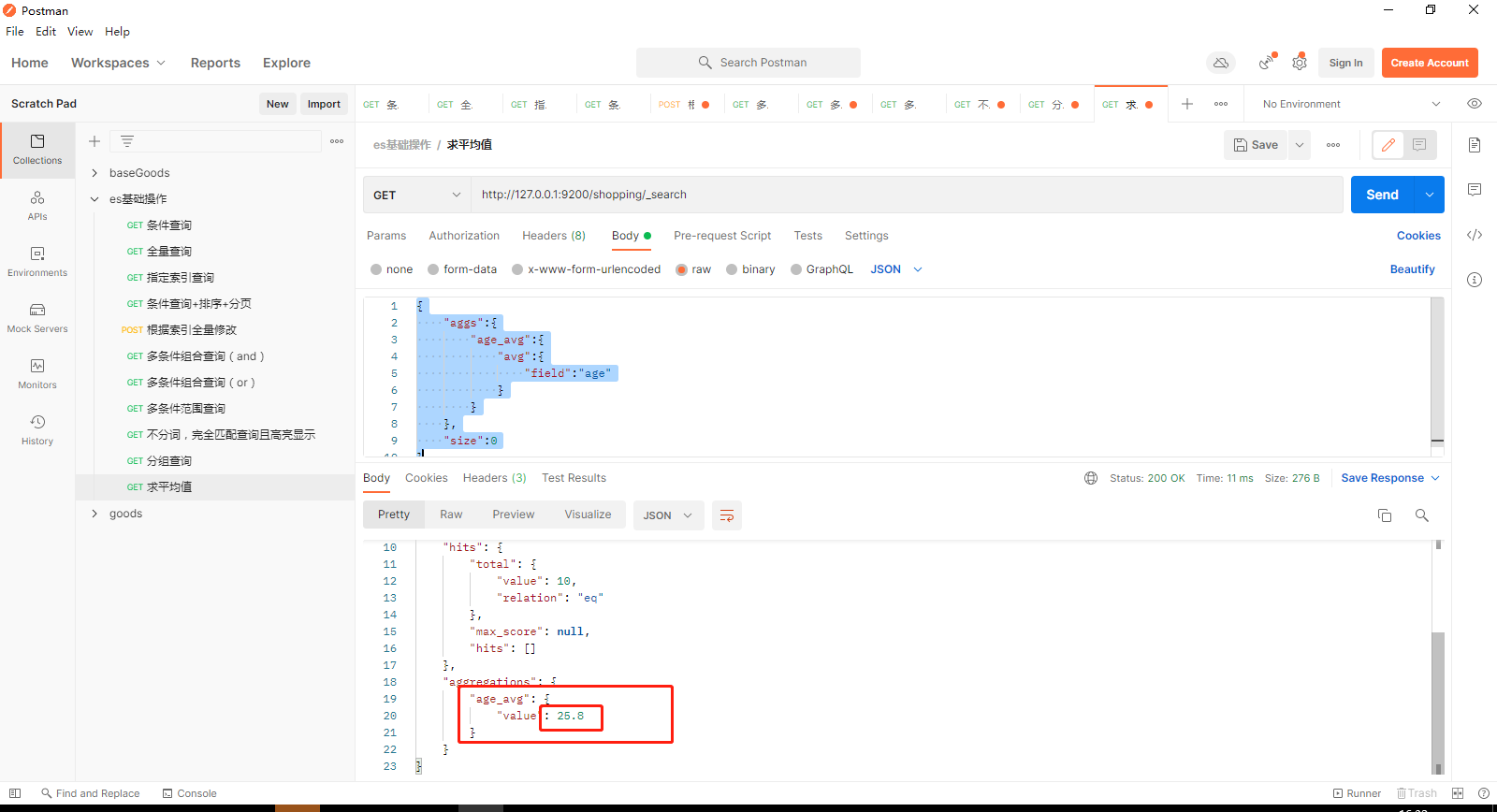Click the Import button
Screen dimensions: 1497x812
click(x=324, y=104)
